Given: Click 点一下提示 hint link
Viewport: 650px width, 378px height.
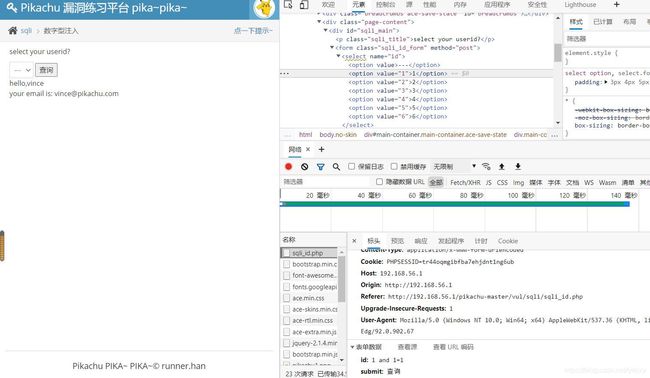Looking at the screenshot, I should click(x=253, y=31).
